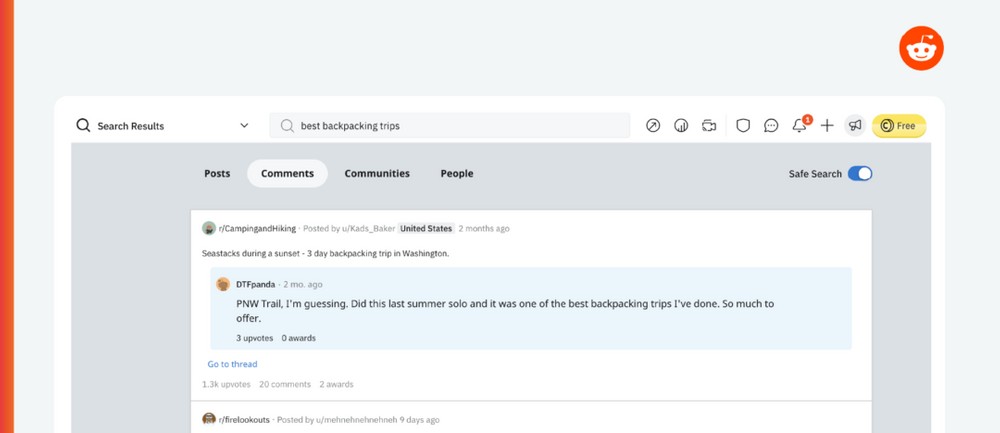Open the Popular arrow icon

653,126
